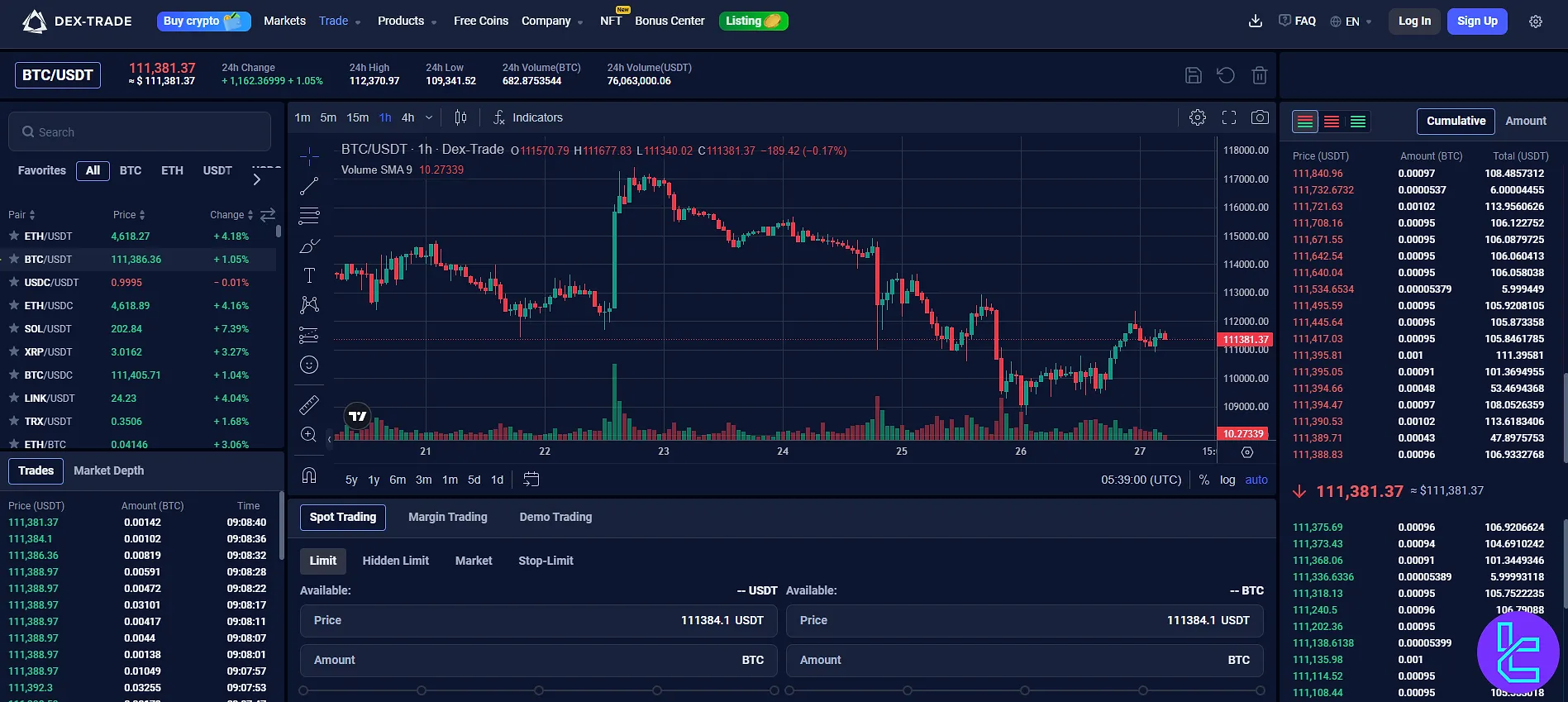
Task: Click the Sign Up button
Action: point(1477,21)
